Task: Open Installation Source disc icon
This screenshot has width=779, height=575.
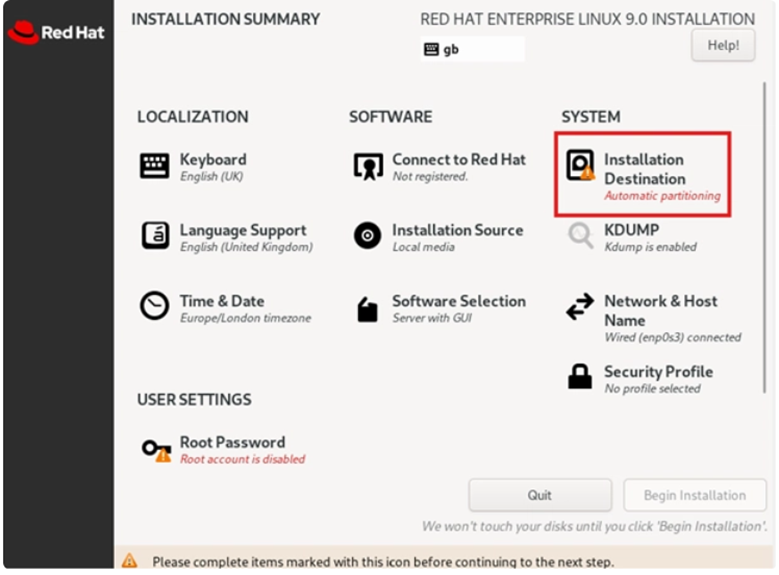Action: (368, 236)
